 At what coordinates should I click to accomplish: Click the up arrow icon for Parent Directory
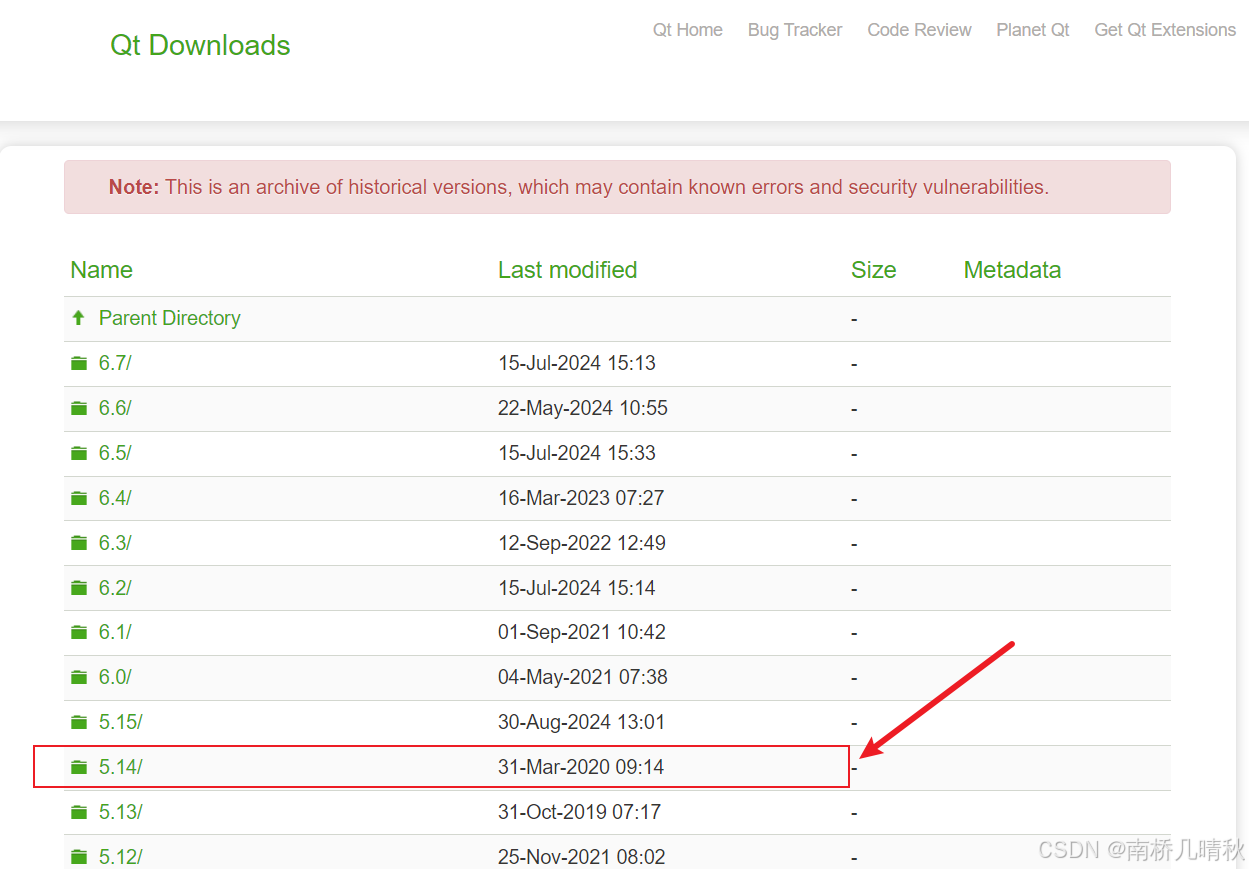[79, 318]
